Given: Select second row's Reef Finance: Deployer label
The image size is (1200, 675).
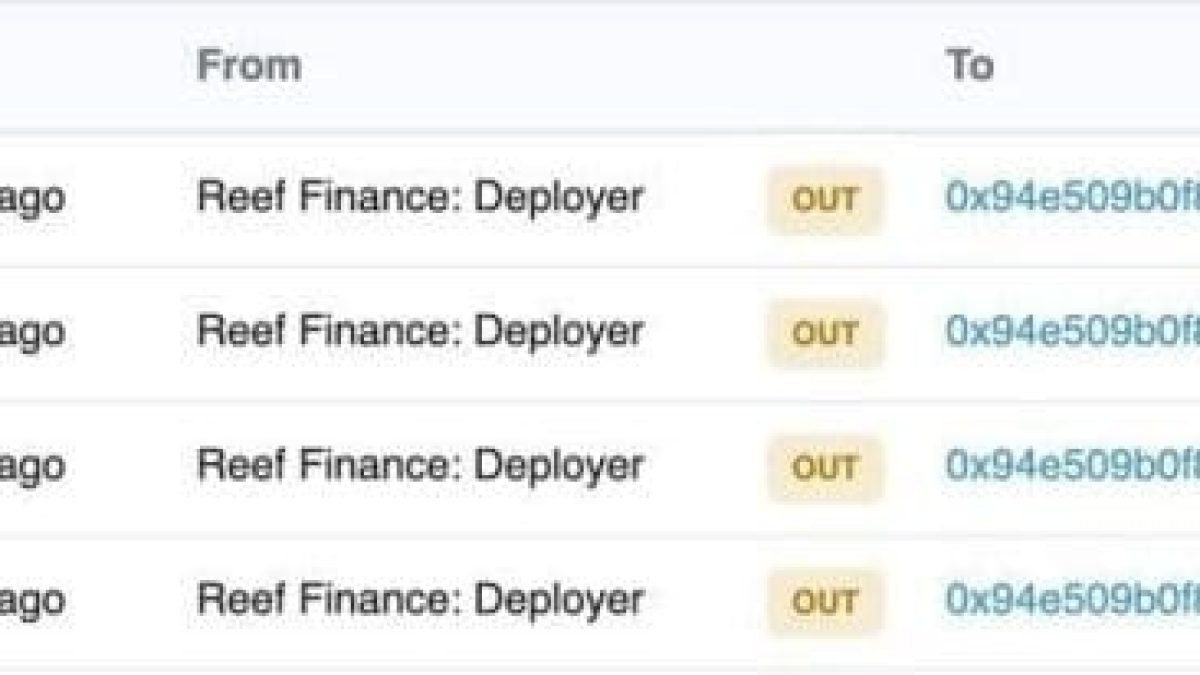Looking at the screenshot, I should point(420,331).
